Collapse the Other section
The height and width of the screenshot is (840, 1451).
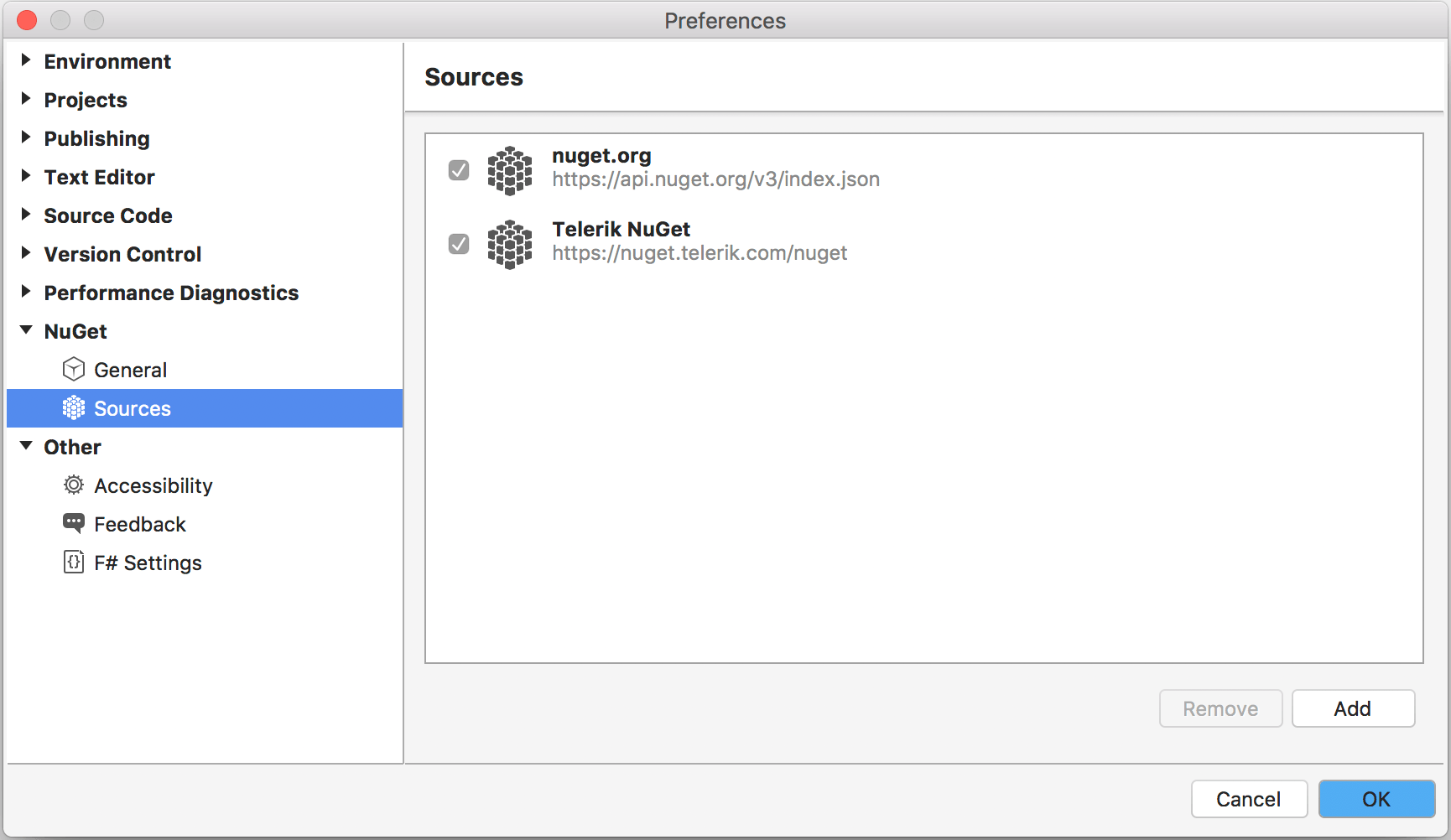click(x=26, y=446)
